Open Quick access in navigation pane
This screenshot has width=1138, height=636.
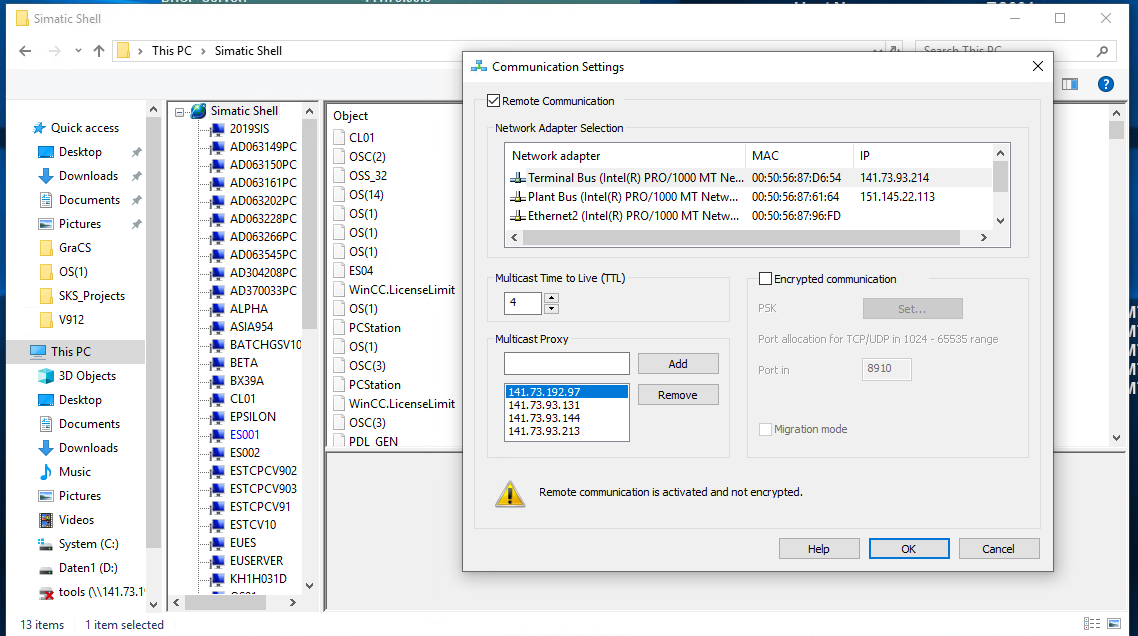[84, 128]
